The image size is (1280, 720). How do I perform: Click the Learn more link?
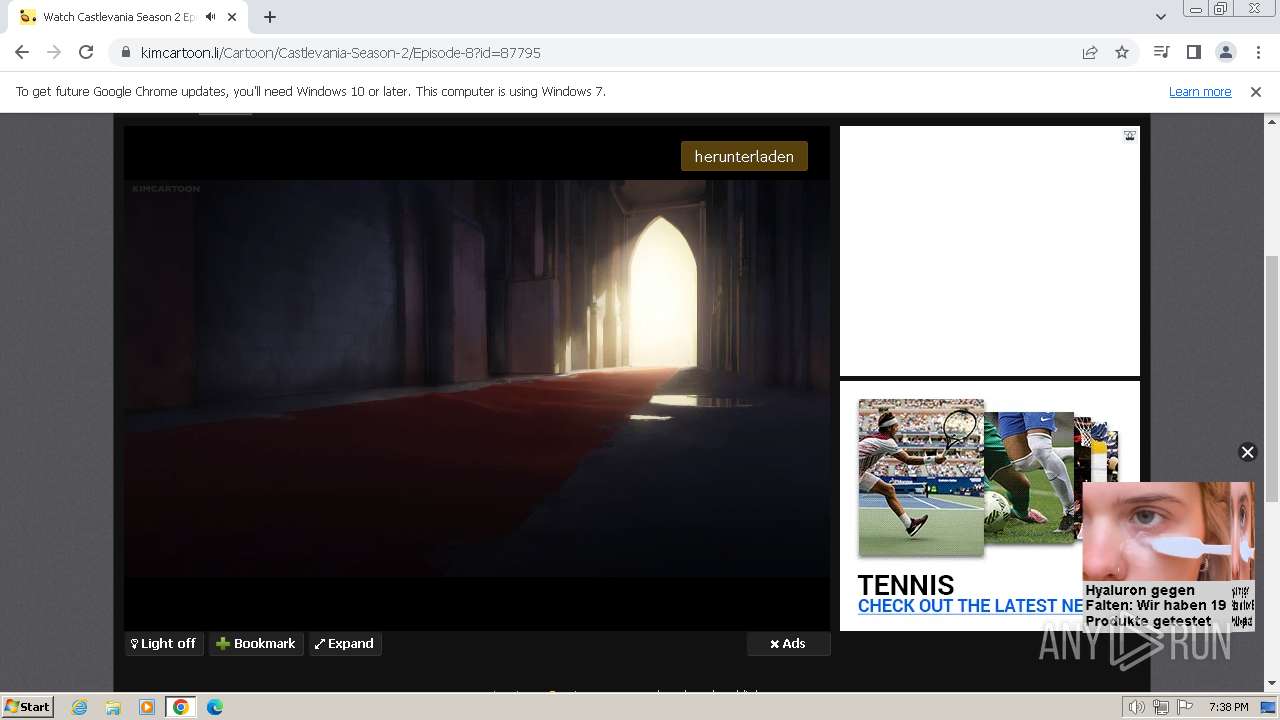[x=1200, y=91]
